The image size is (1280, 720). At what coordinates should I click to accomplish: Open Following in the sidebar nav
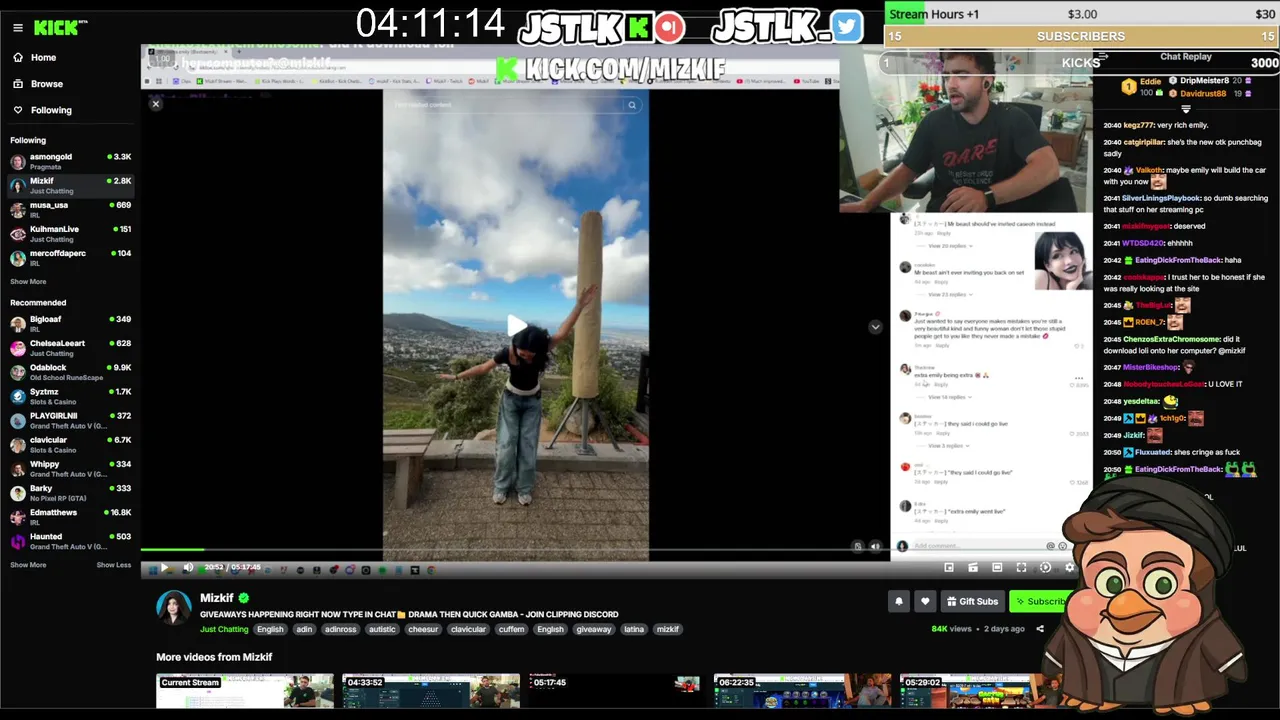51,110
